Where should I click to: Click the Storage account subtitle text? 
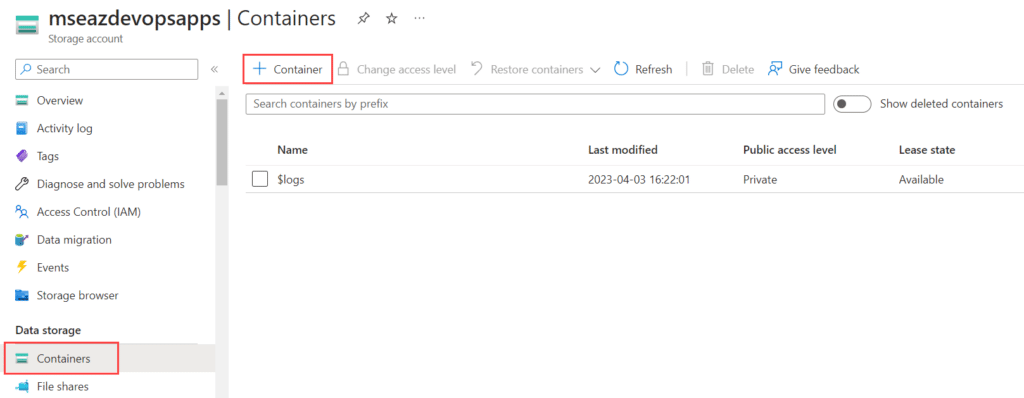tap(85, 39)
